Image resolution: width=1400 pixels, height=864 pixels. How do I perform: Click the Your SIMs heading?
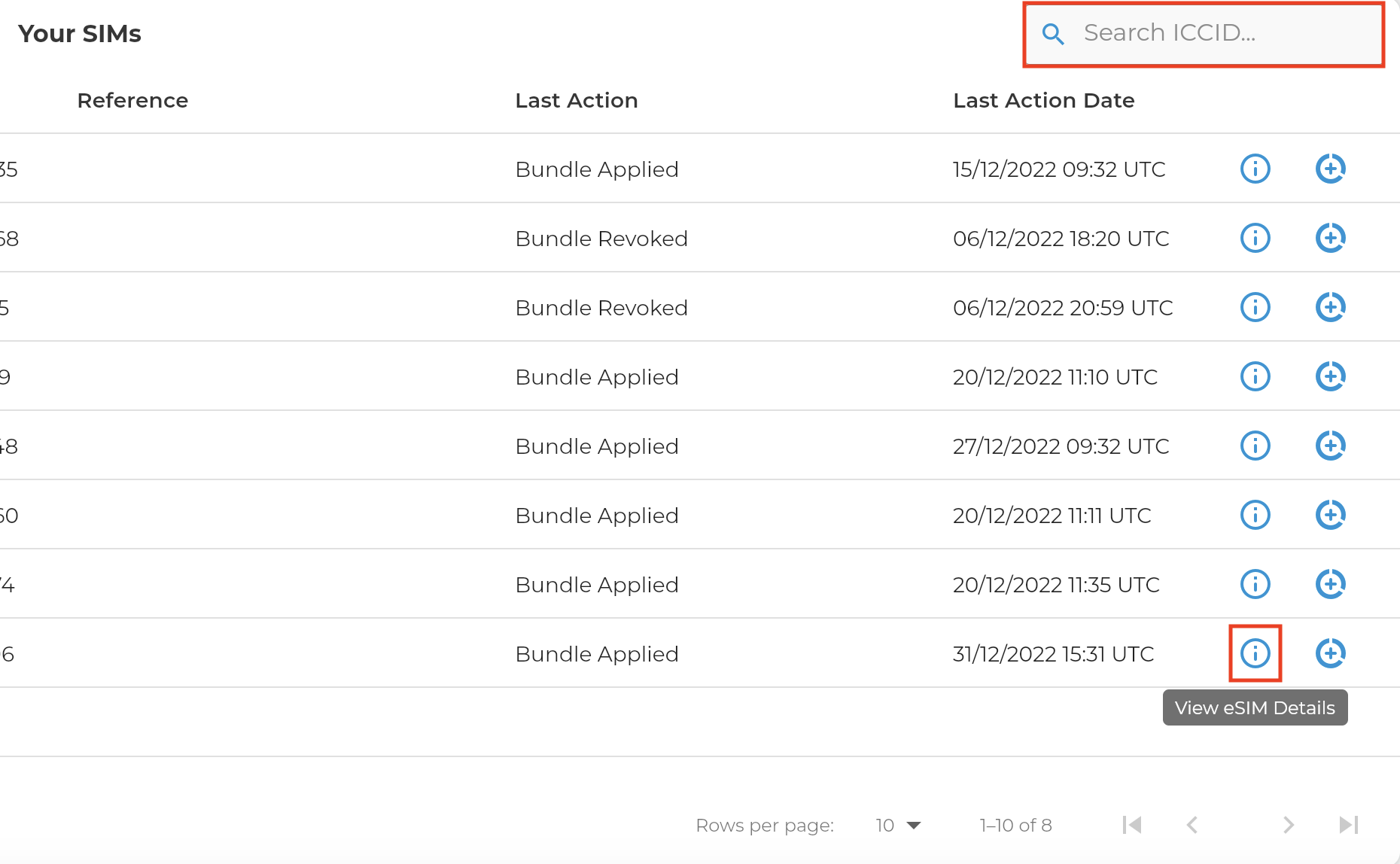pyautogui.click(x=80, y=34)
